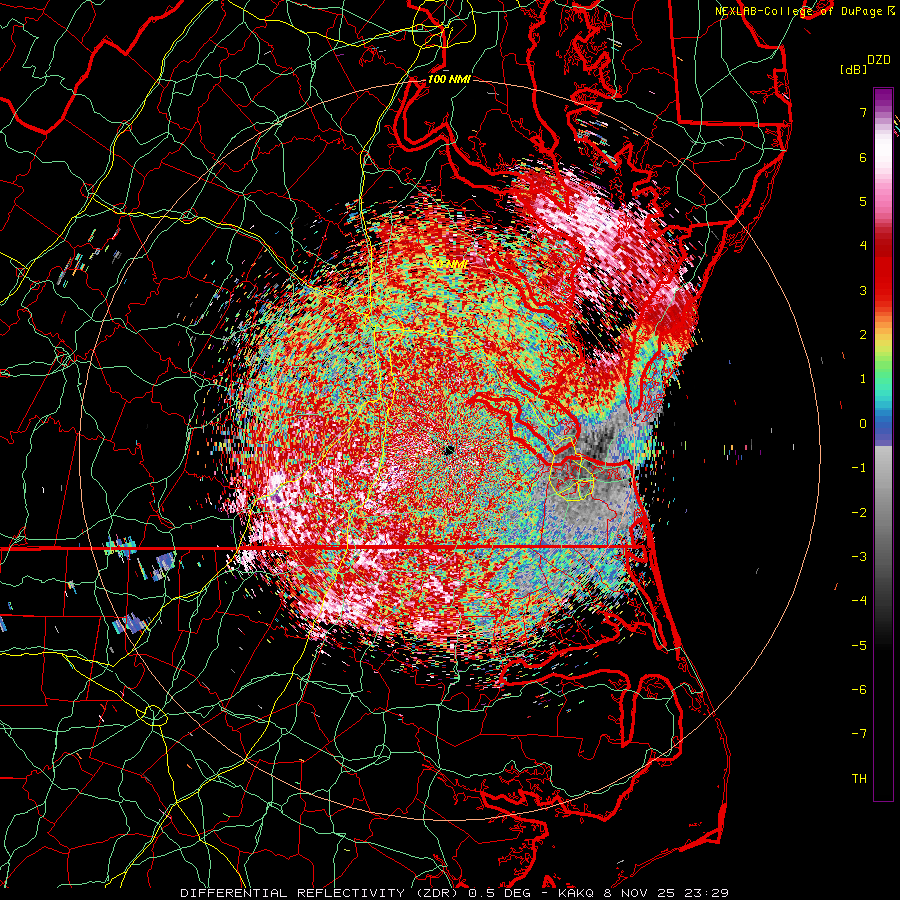Select the -5 value on the scale

859,646
